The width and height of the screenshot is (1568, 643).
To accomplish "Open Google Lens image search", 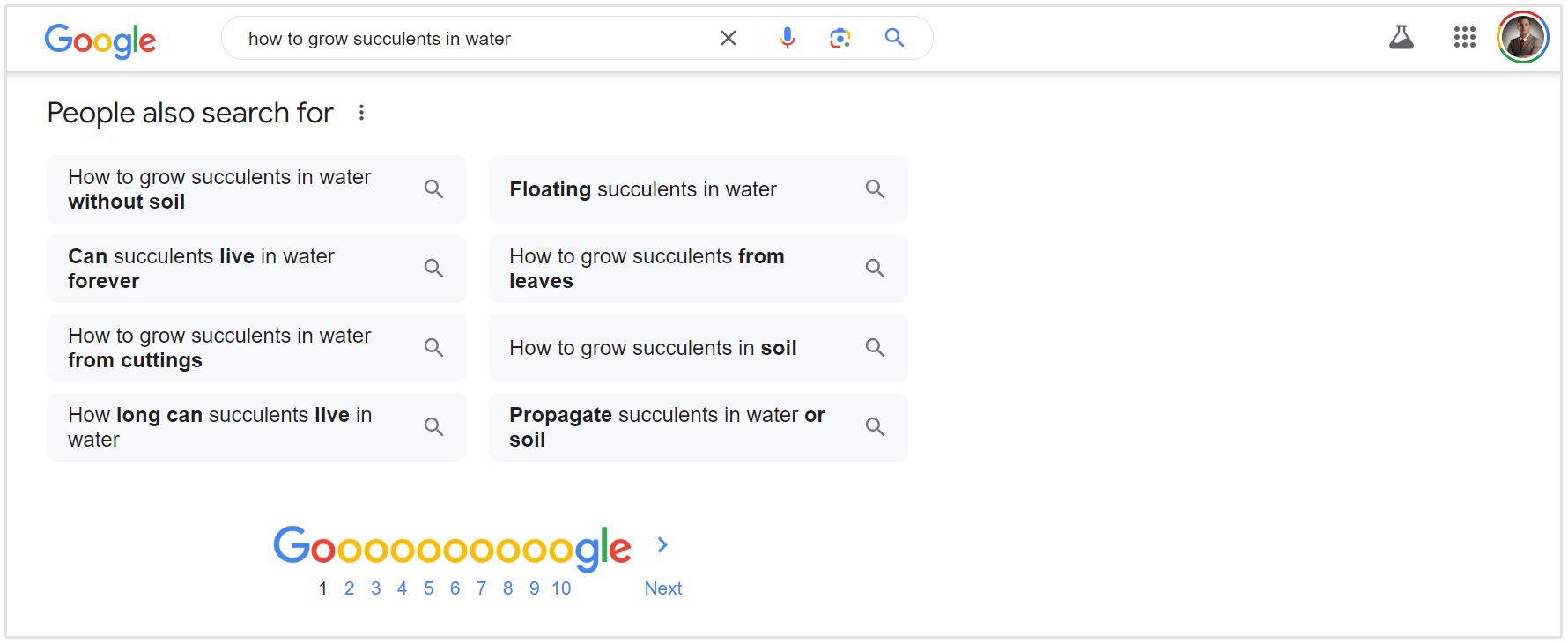I will click(840, 38).
